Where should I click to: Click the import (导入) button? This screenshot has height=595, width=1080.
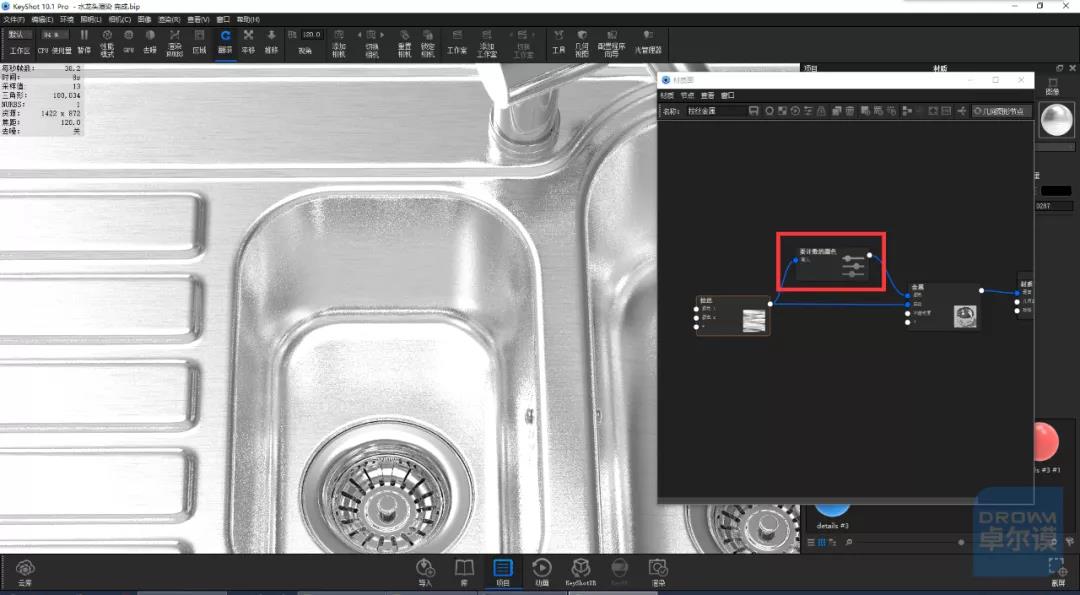click(425, 573)
